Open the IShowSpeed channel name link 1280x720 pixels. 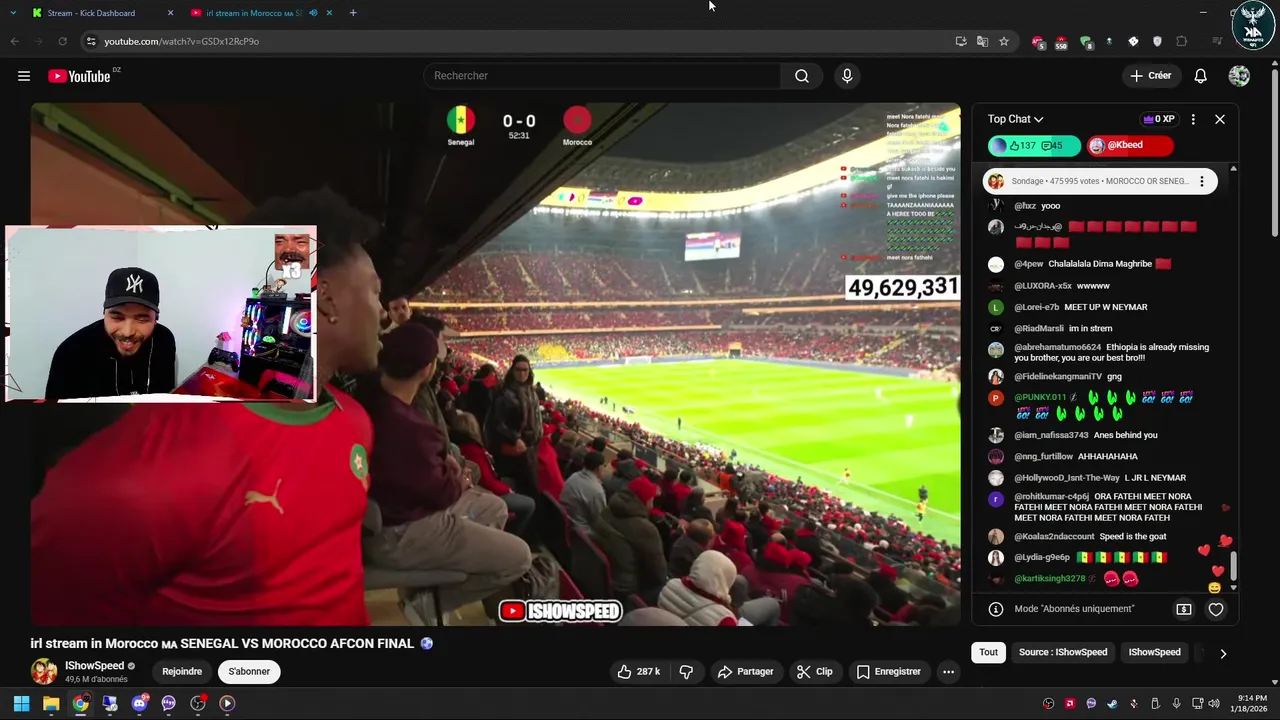[x=95, y=666]
